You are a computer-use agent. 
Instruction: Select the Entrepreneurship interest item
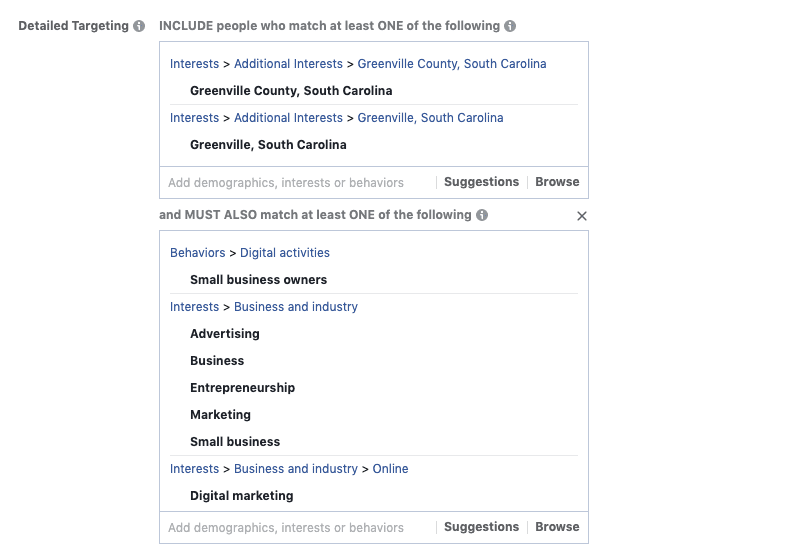(242, 388)
